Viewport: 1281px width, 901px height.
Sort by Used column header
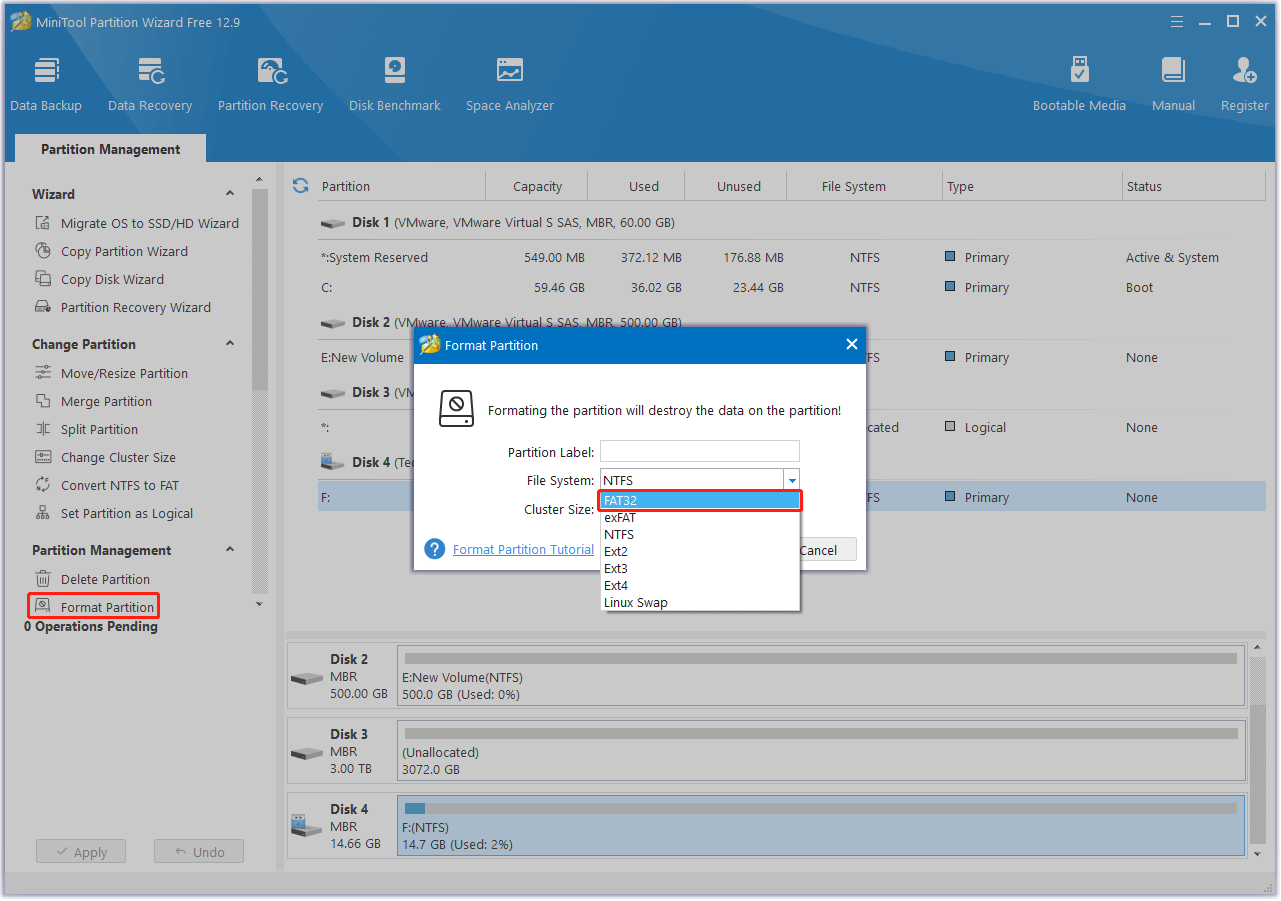643,186
